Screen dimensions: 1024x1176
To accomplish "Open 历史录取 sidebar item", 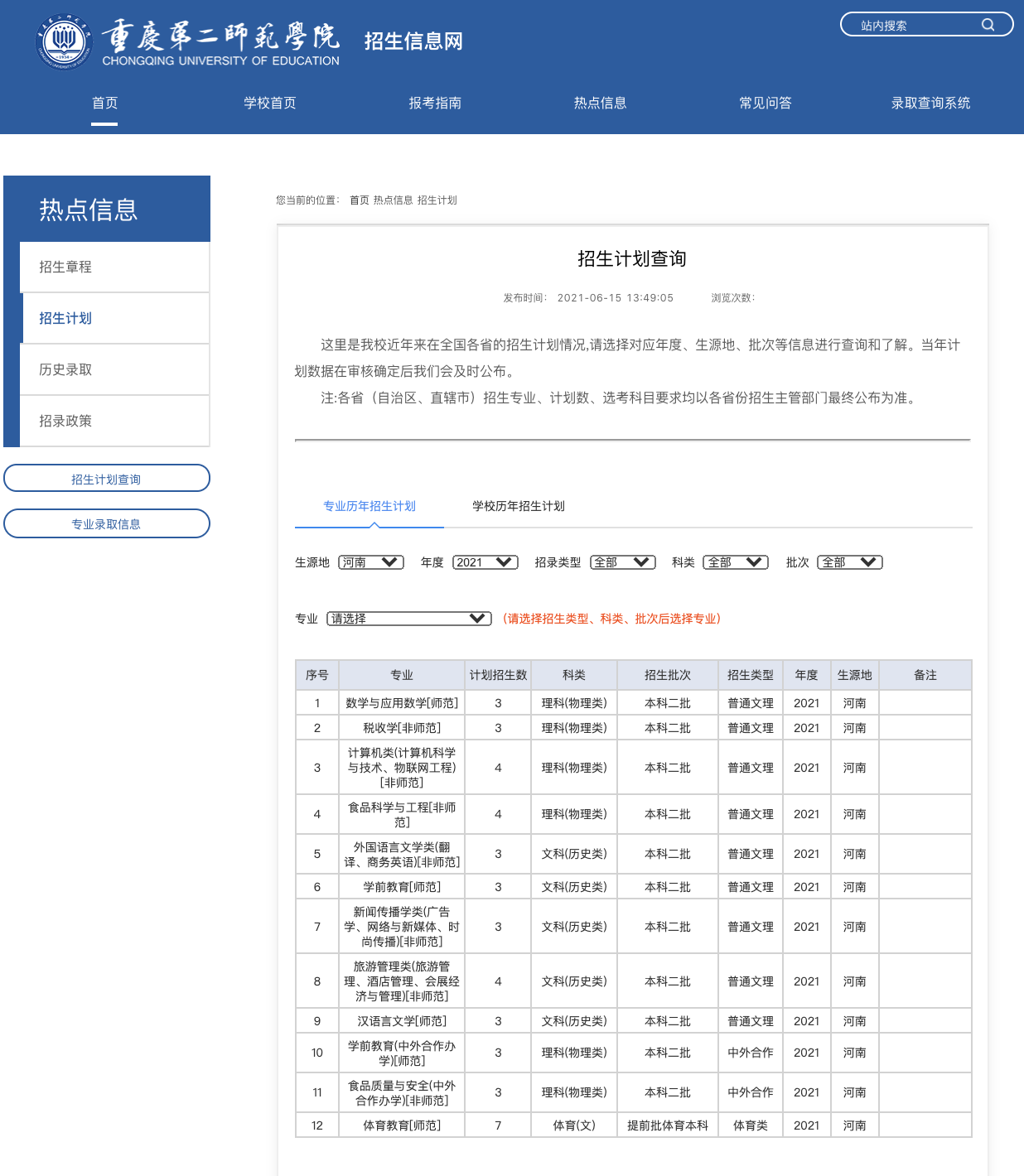I will point(65,369).
